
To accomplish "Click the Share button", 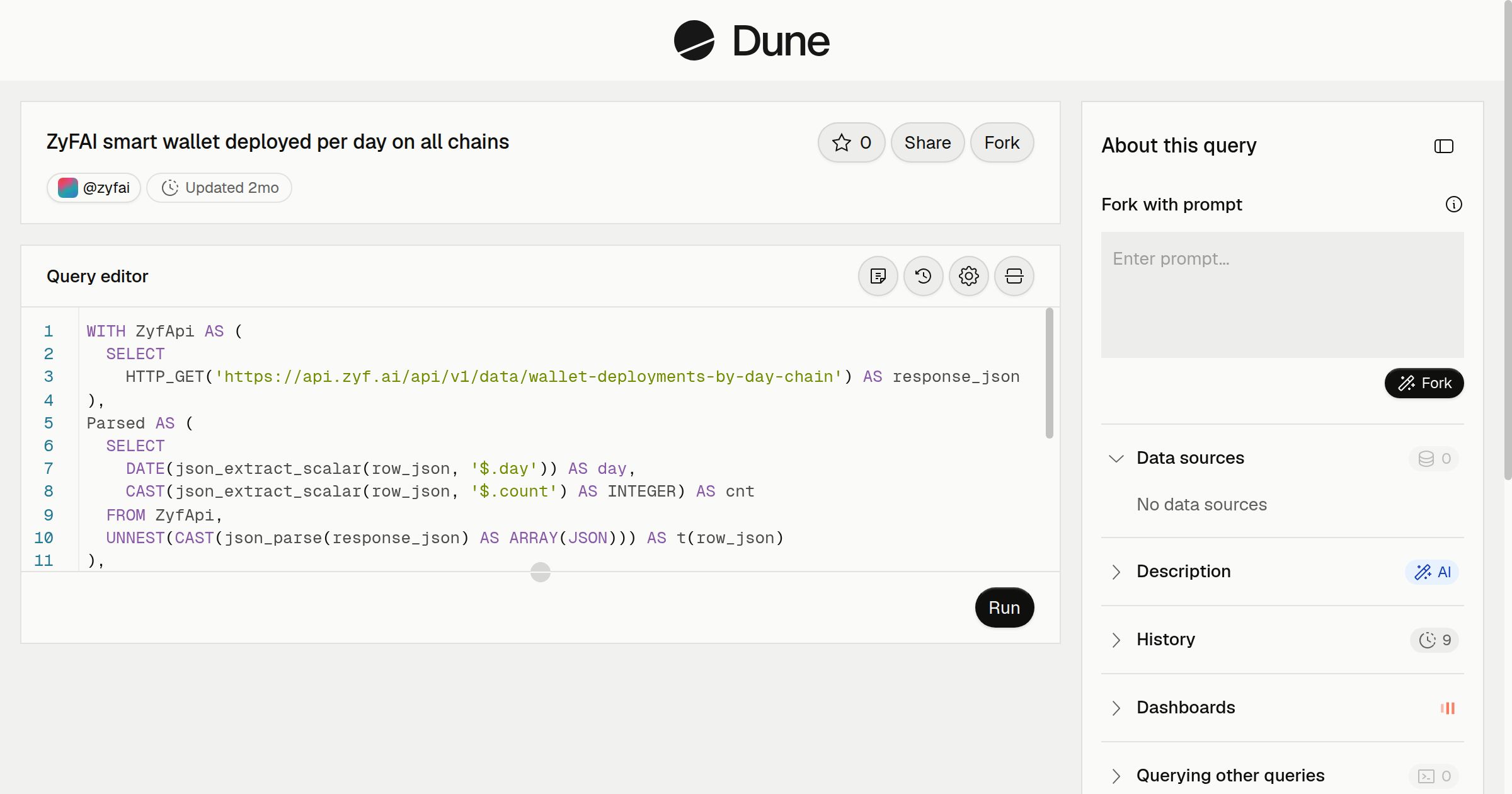I will tap(927, 142).
